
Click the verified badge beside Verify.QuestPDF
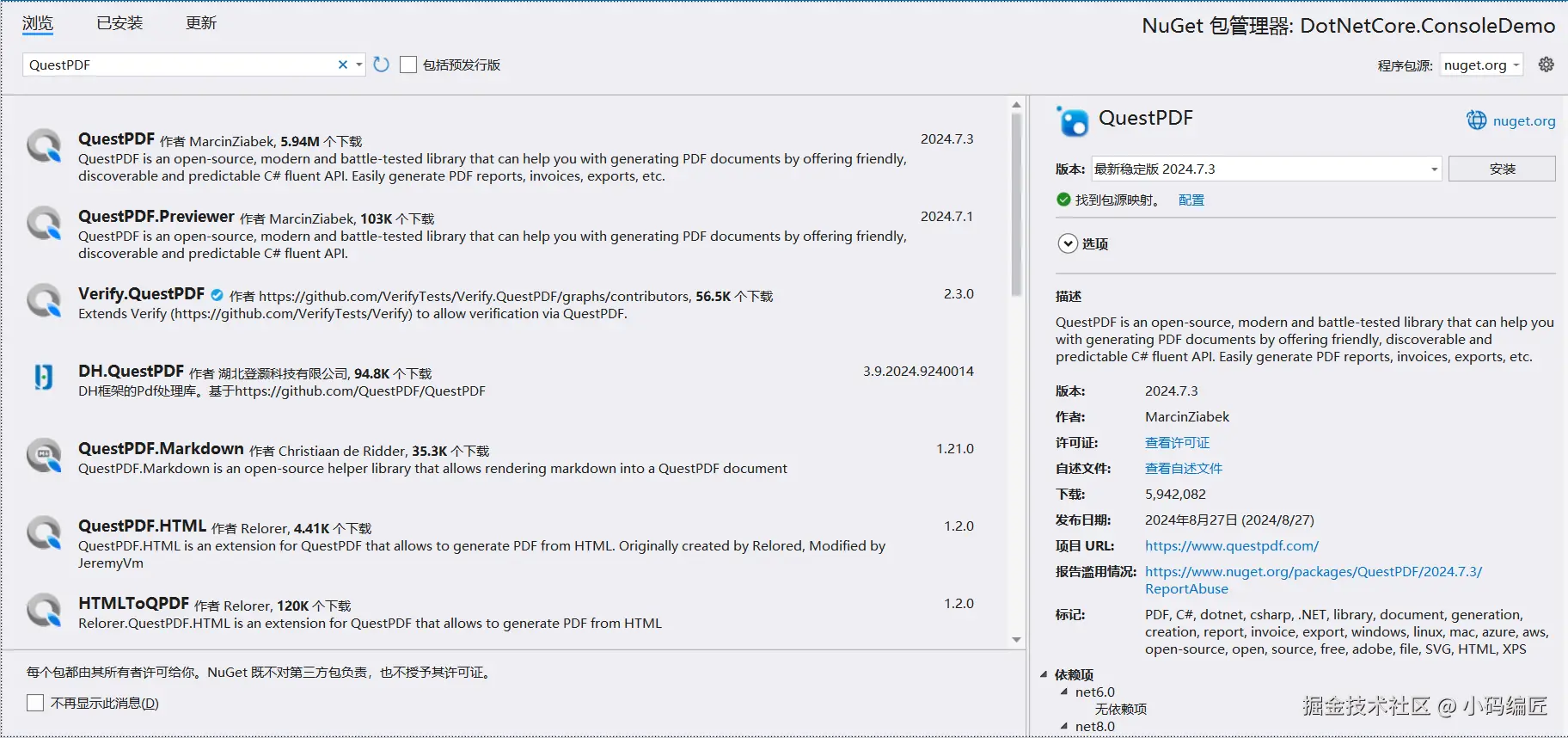coord(217,295)
